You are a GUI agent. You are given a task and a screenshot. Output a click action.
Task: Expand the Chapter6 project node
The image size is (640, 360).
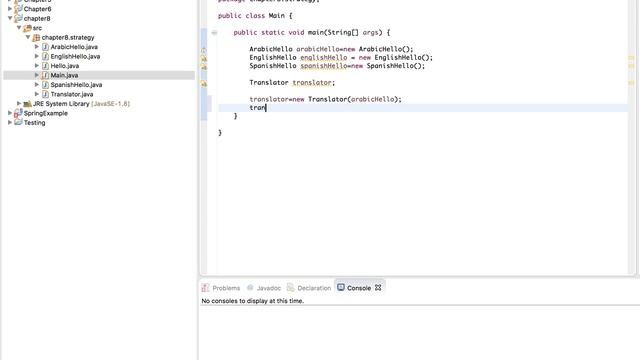pyautogui.click(x=10, y=9)
